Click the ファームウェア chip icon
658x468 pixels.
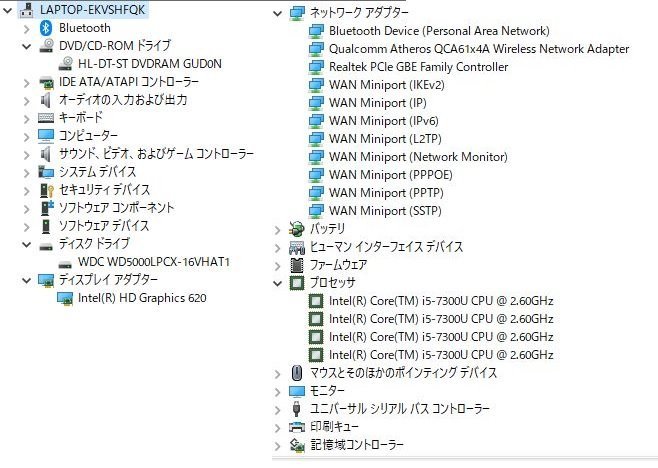coord(297,265)
